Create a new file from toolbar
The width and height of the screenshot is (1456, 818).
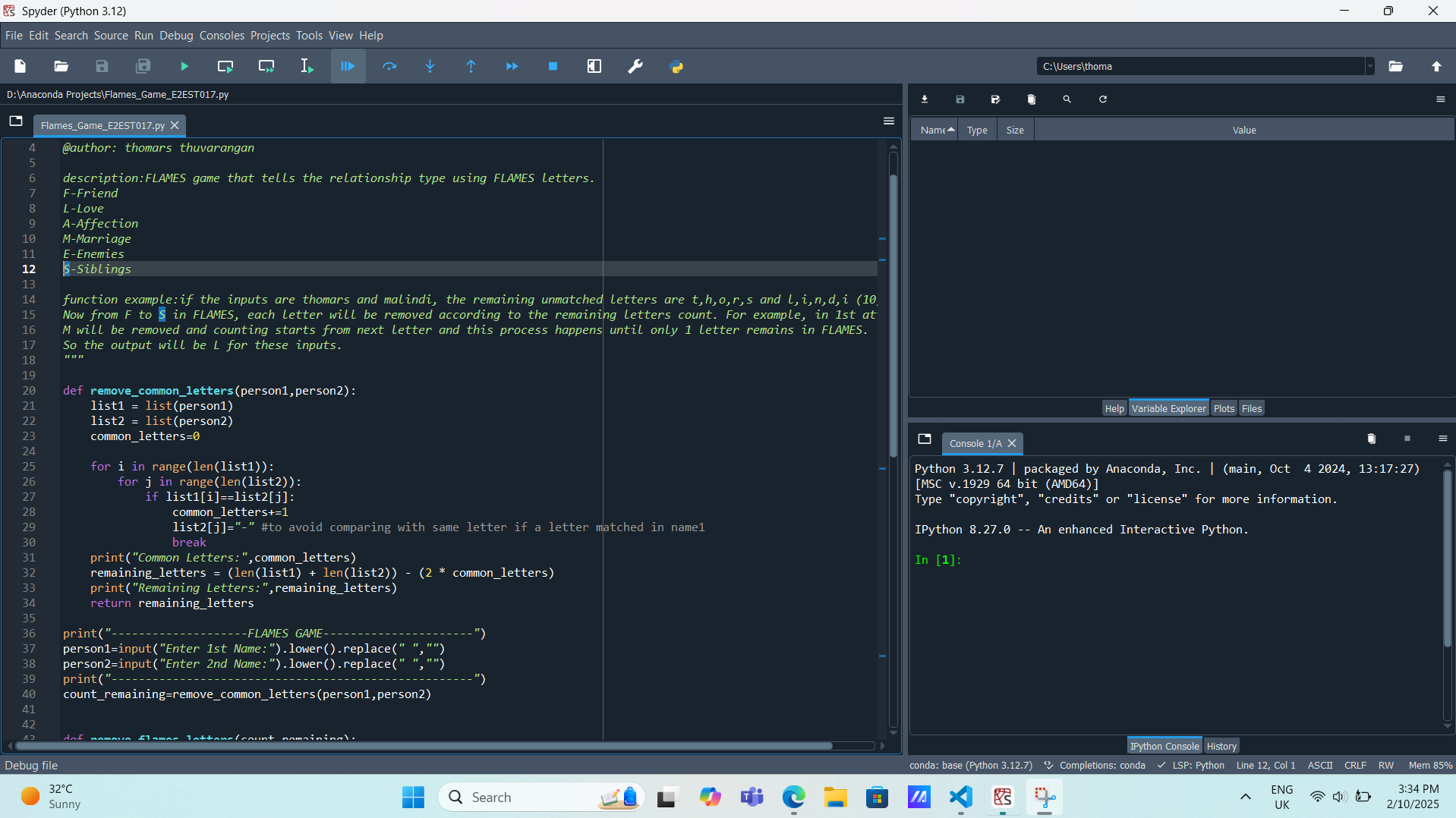[x=20, y=67]
